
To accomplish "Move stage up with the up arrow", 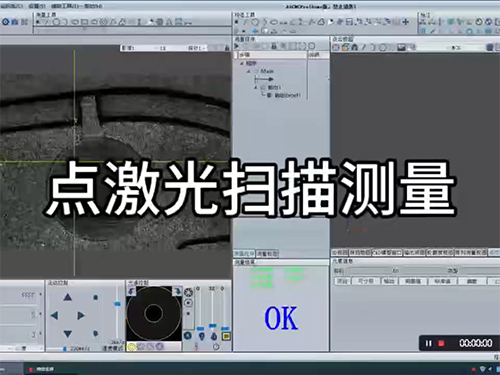I will click(x=68, y=297).
